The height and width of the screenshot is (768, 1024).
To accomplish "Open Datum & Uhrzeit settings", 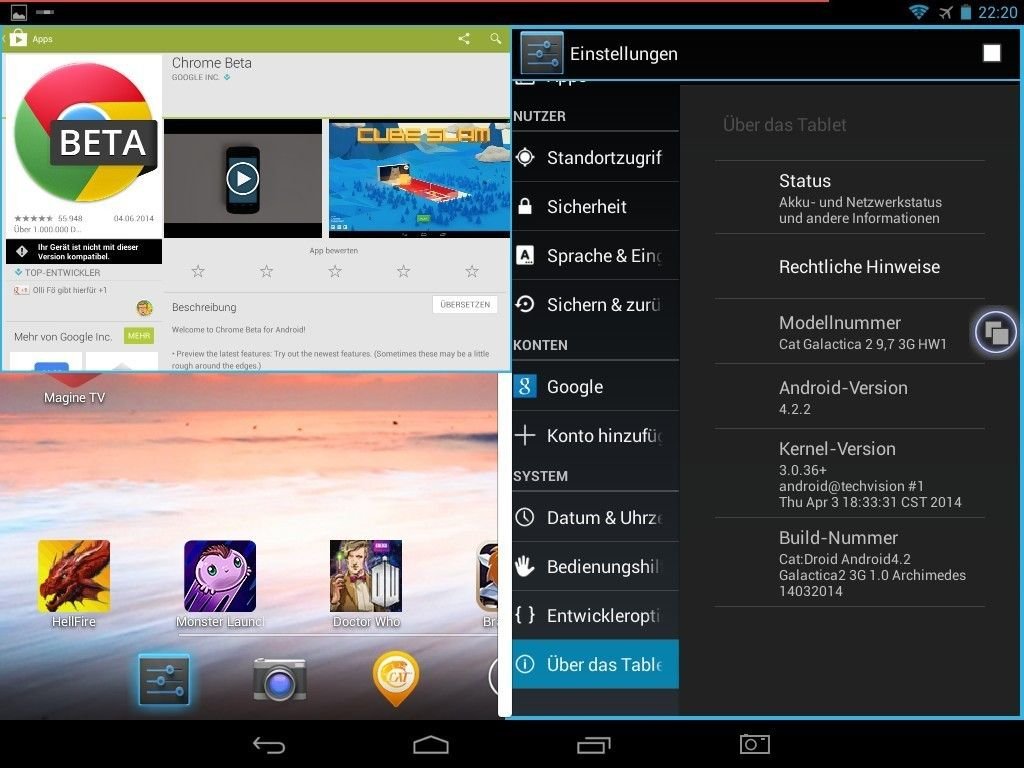I will click(x=596, y=517).
